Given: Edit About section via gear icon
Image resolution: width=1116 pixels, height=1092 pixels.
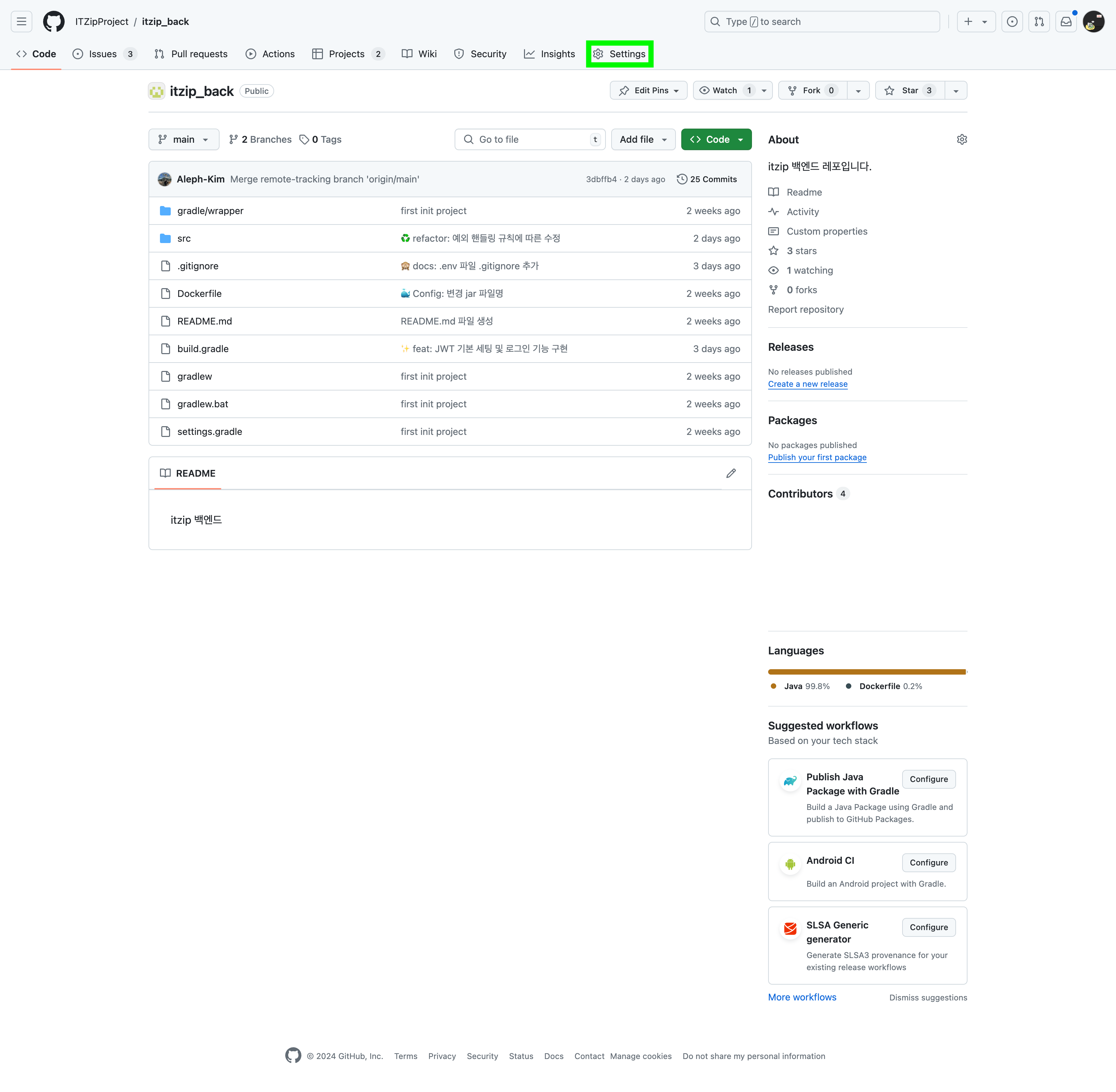Looking at the screenshot, I should (x=962, y=139).
